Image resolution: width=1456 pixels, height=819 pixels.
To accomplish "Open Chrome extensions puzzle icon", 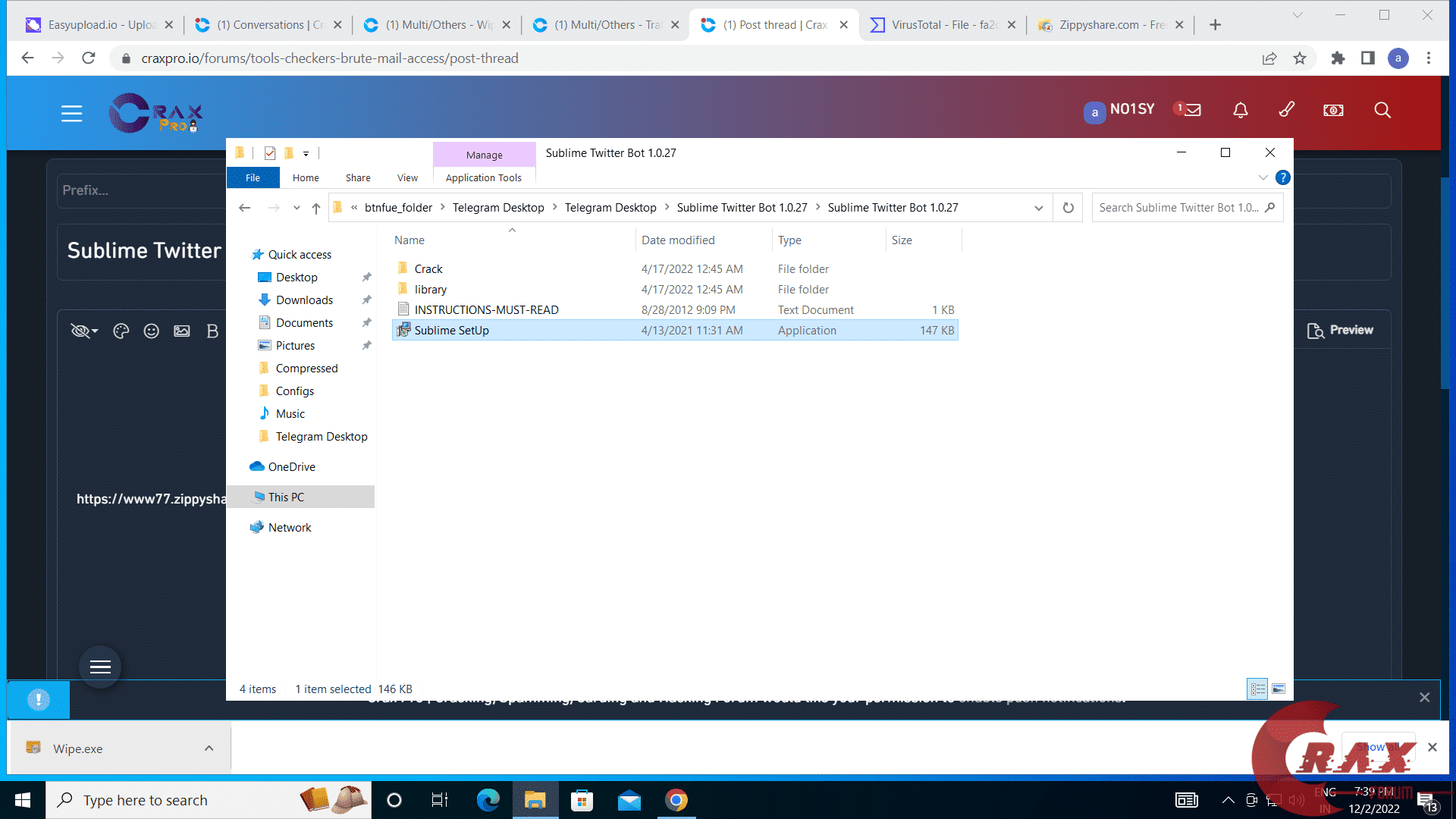I will [1338, 58].
